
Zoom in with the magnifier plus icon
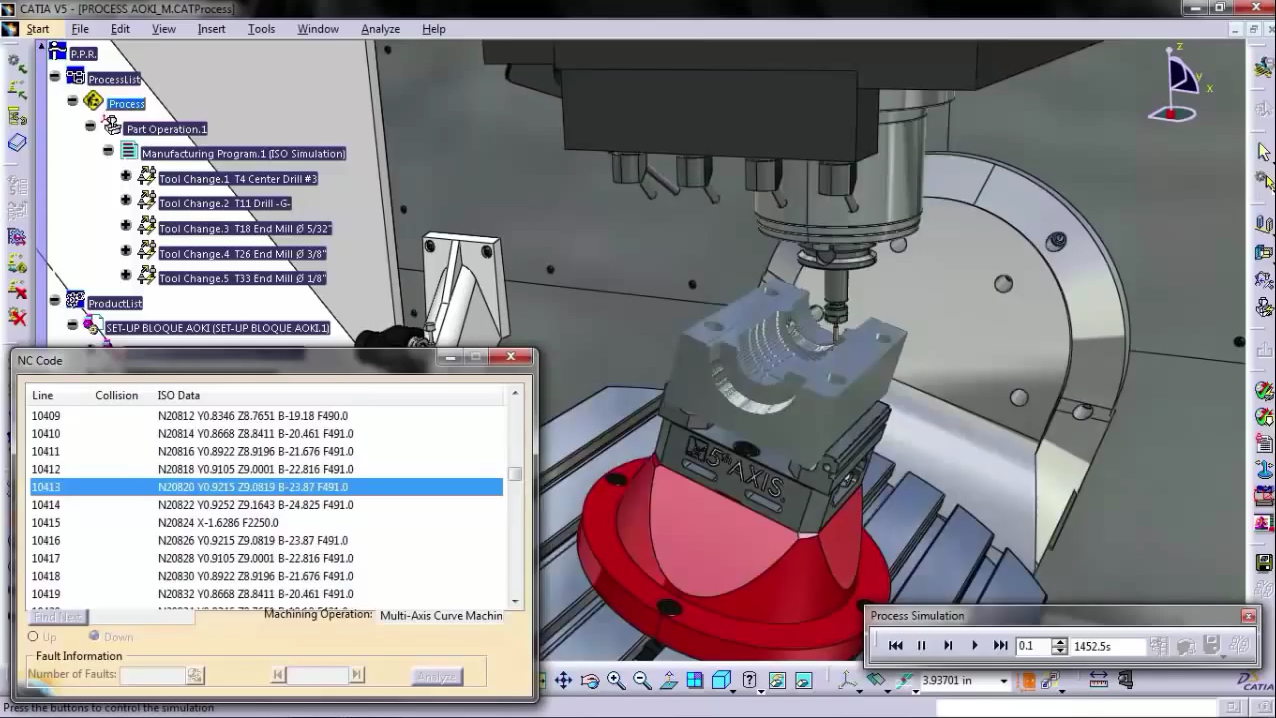tap(616, 681)
